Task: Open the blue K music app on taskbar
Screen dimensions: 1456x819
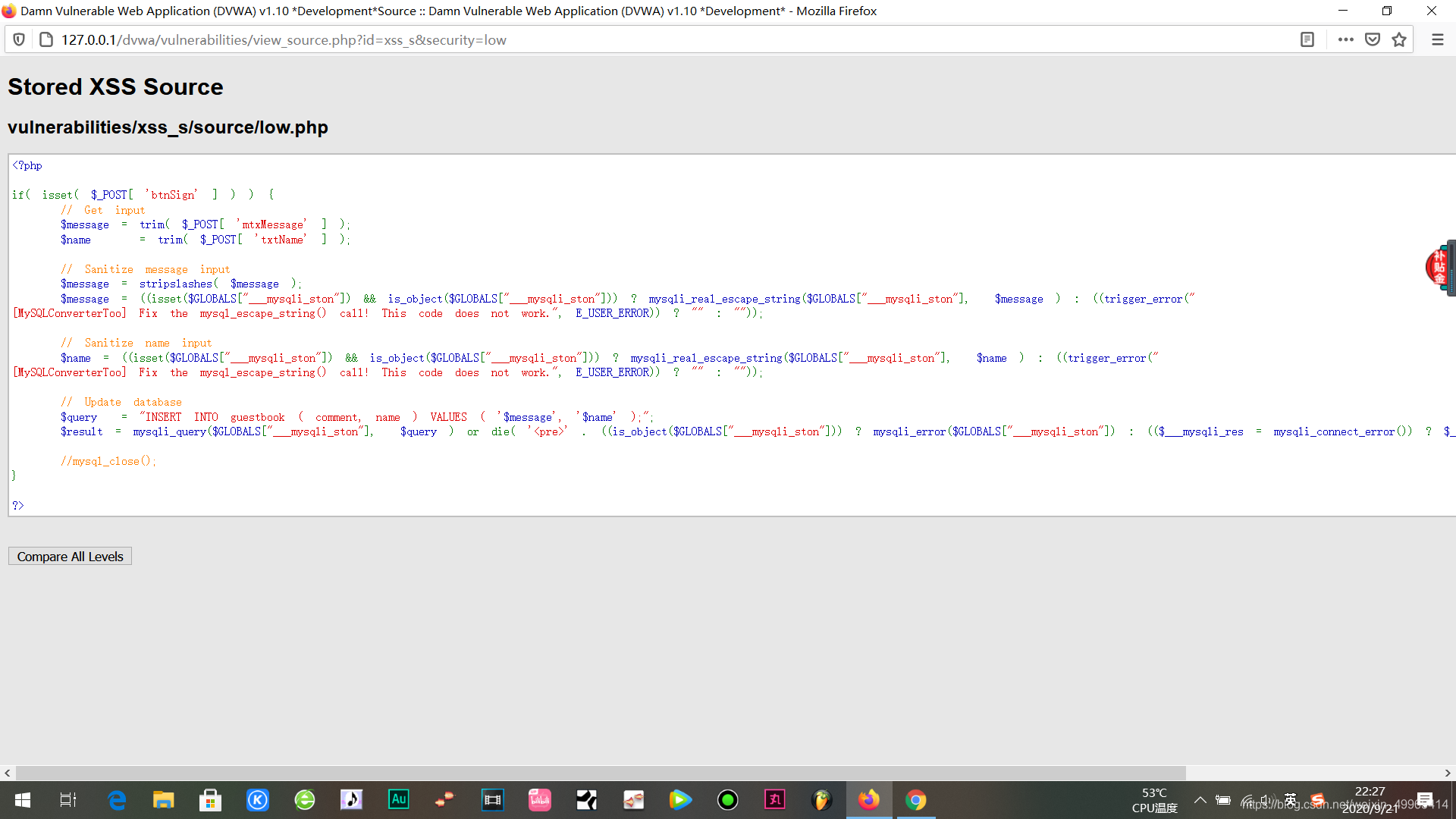Action: [x=258, y=800]
